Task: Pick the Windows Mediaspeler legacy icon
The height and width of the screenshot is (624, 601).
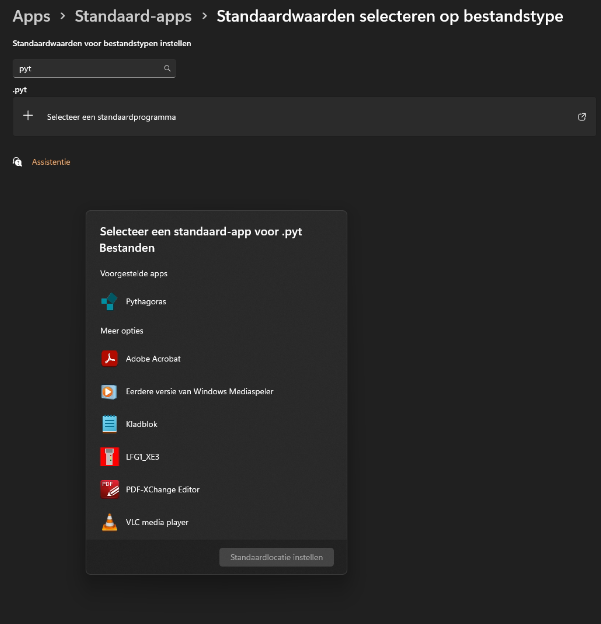Action: point(109,392)
